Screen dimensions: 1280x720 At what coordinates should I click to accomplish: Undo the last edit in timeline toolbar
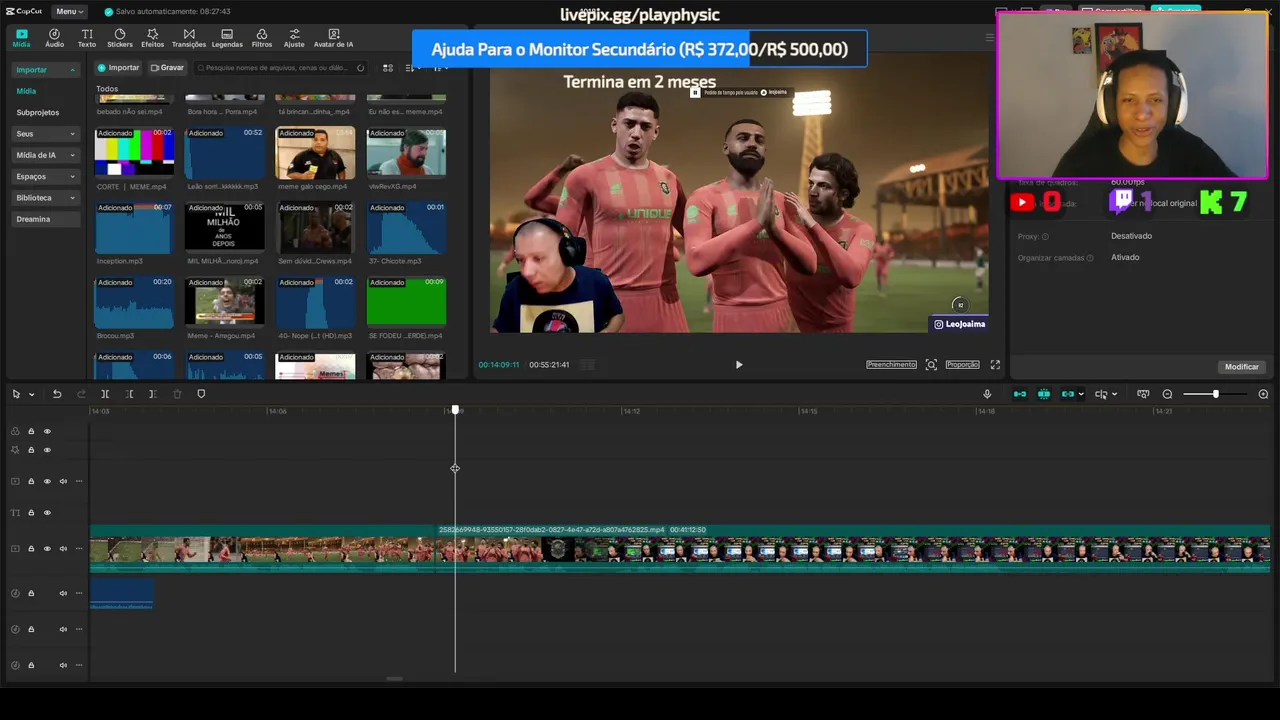[57, 394]
